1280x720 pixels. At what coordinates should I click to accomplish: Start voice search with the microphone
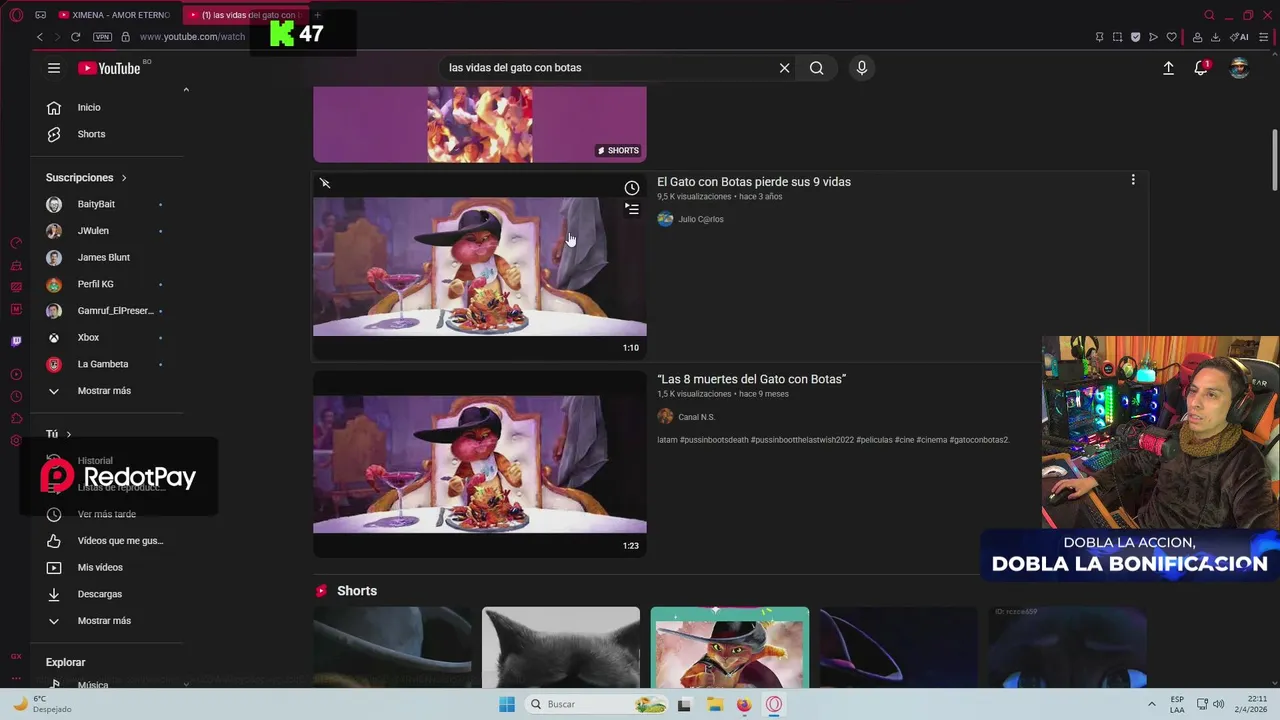862,68
